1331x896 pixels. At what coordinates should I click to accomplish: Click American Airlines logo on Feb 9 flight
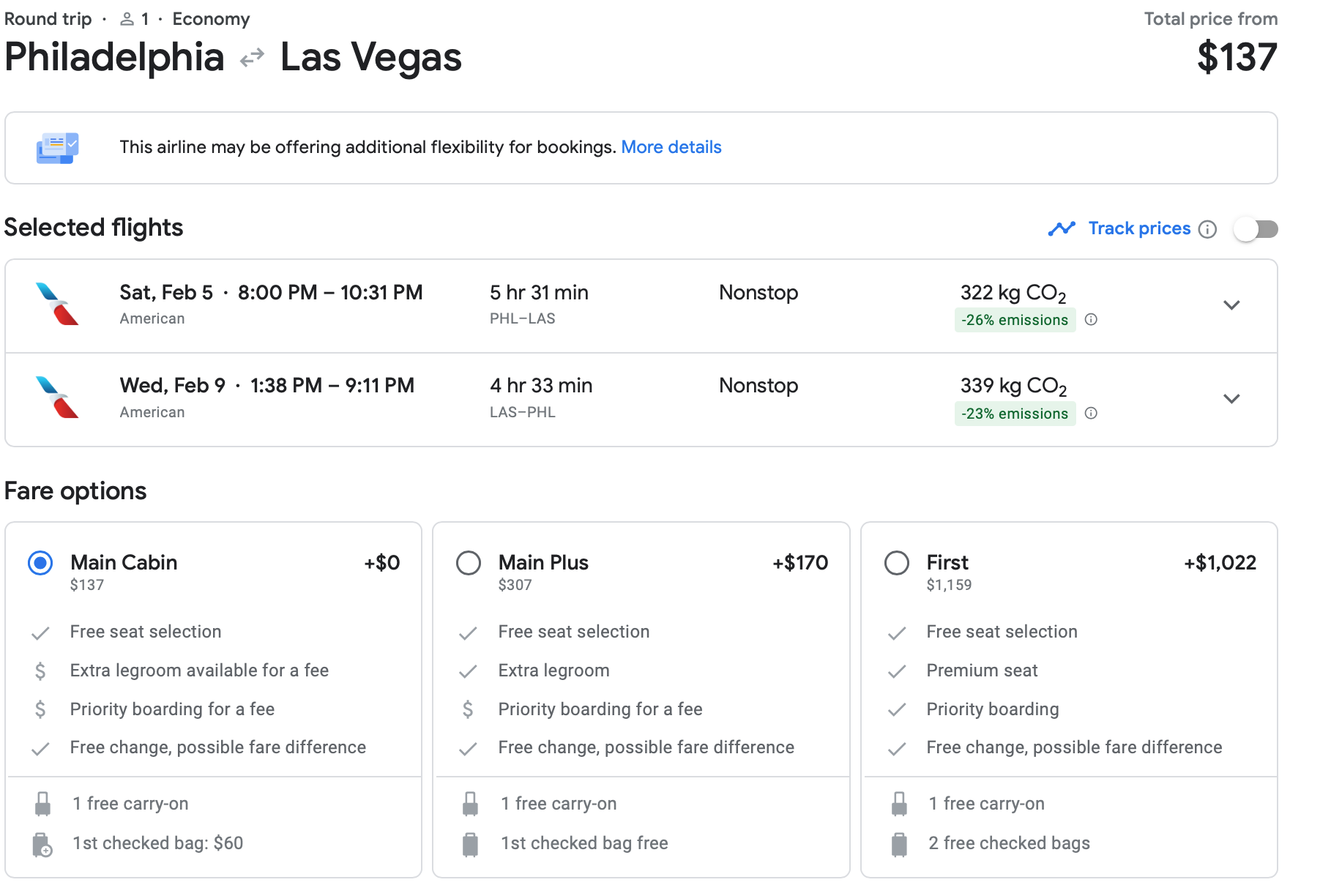[57, 397]
